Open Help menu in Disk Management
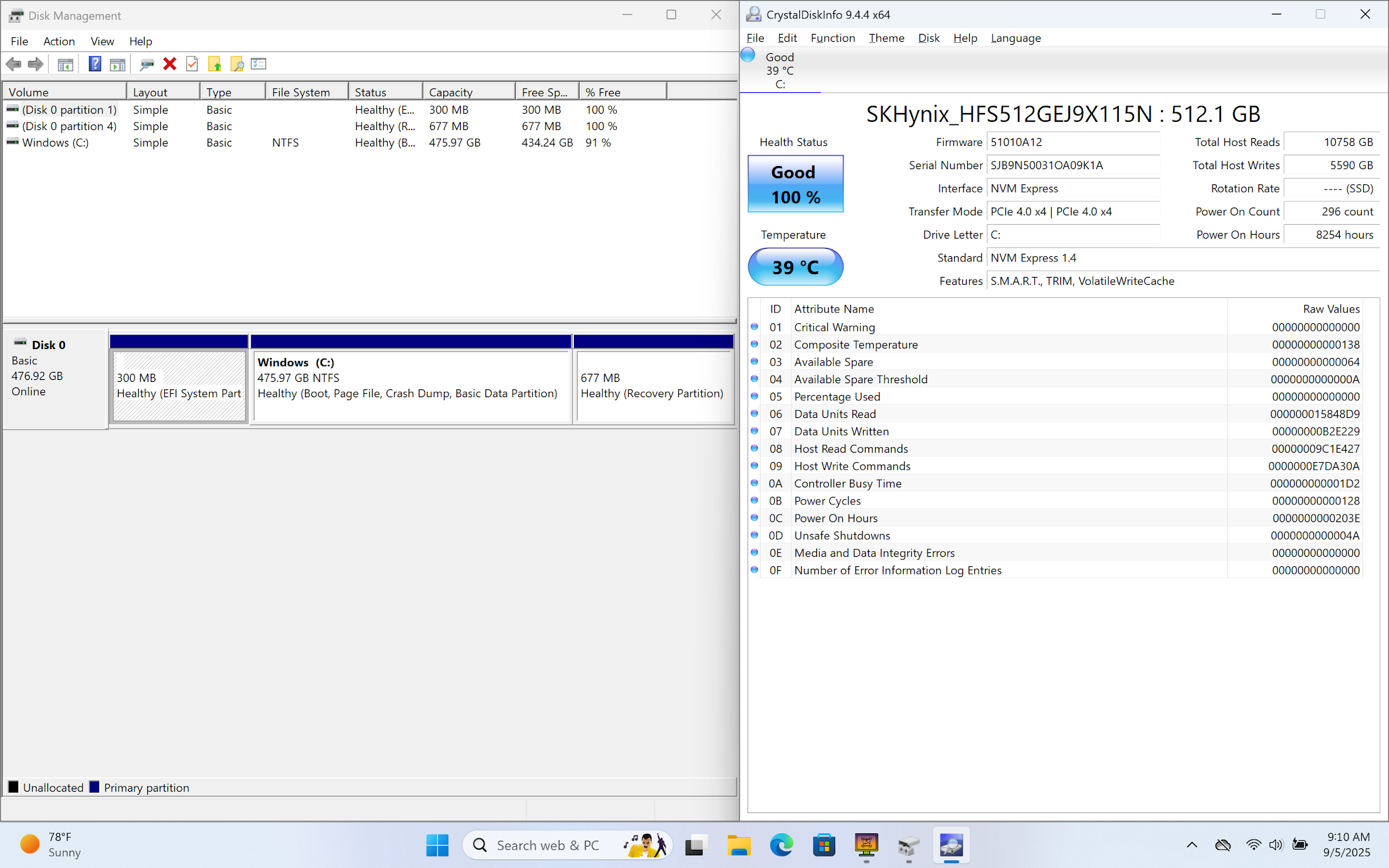Image resolution: width=1389 pixels, height=868 pixels. [x=141, y=41]
